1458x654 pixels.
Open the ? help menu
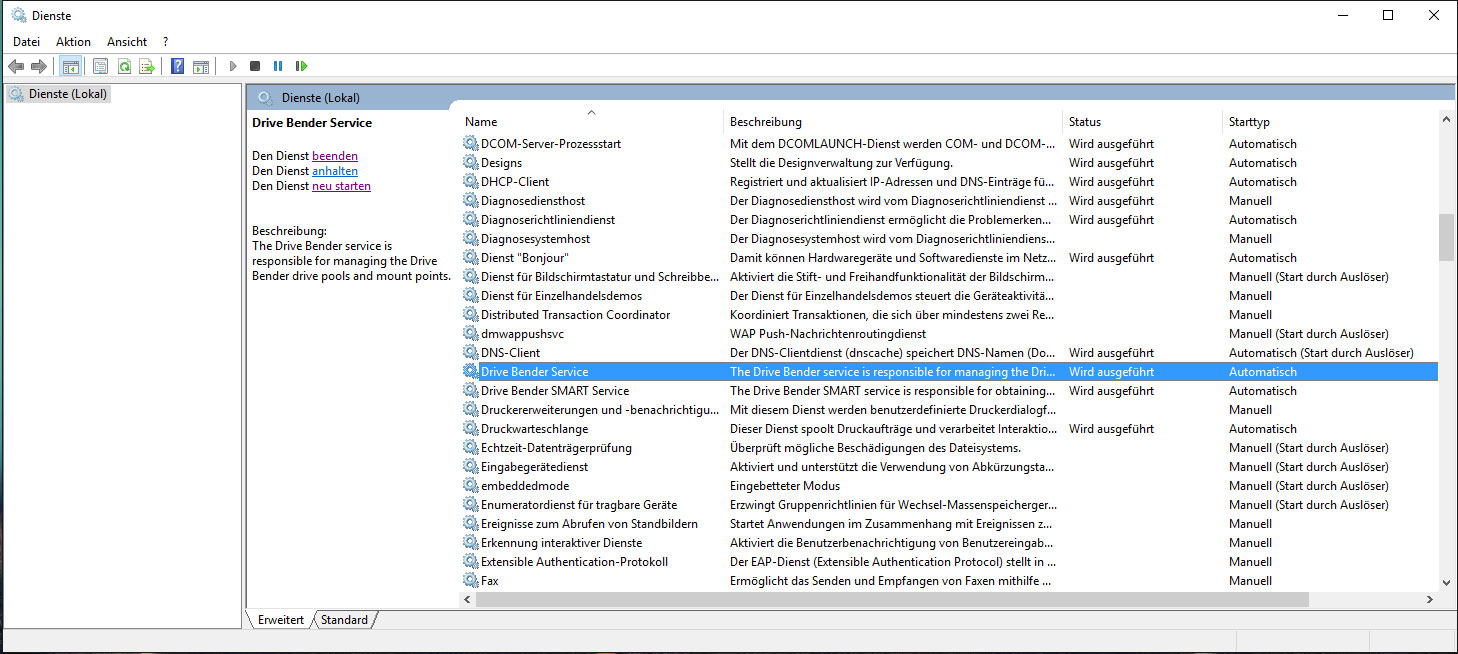click(165, 42)
